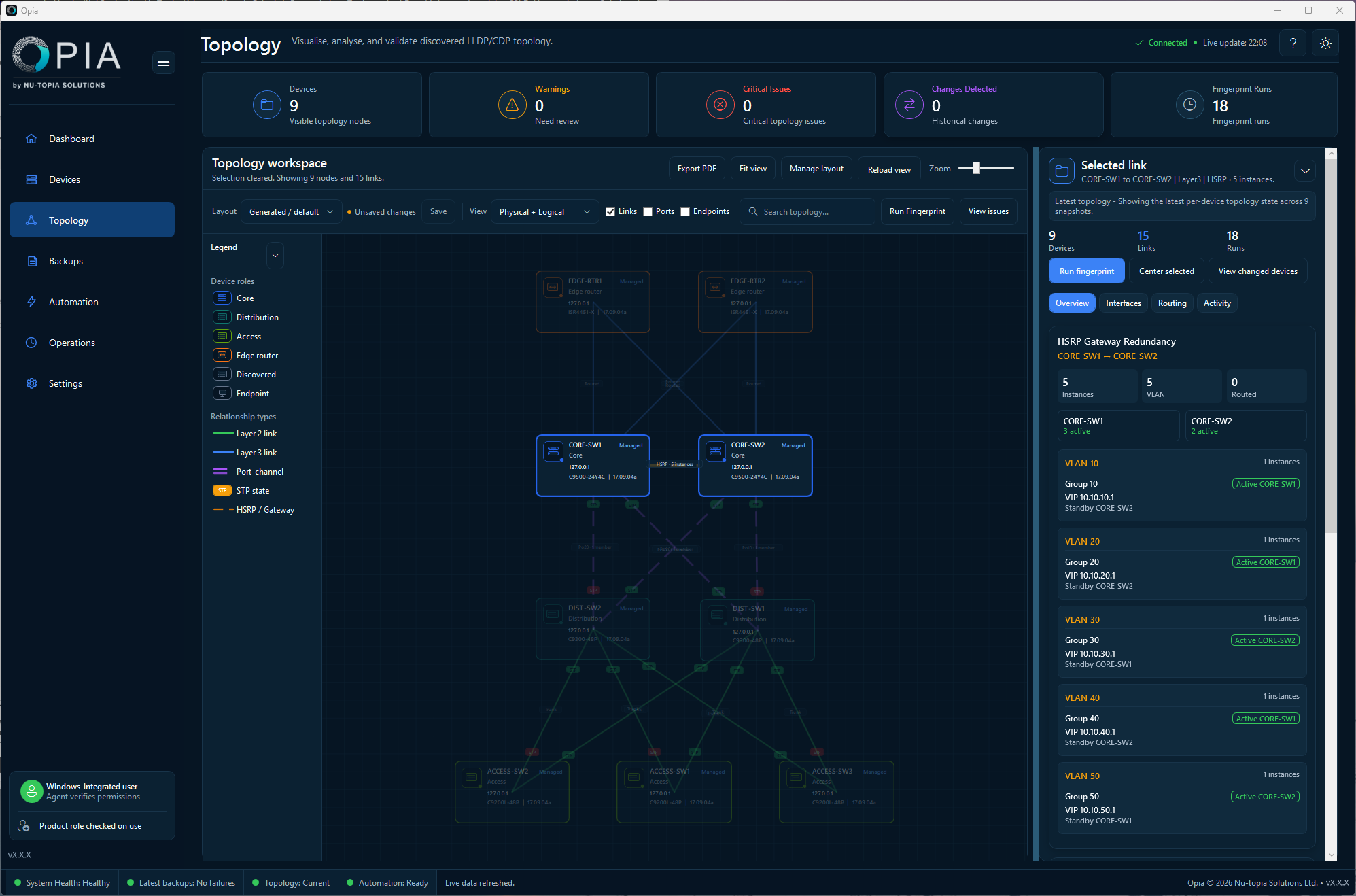
Task: Click the right panel vertical scrollbar
Action: (1331, 347)
